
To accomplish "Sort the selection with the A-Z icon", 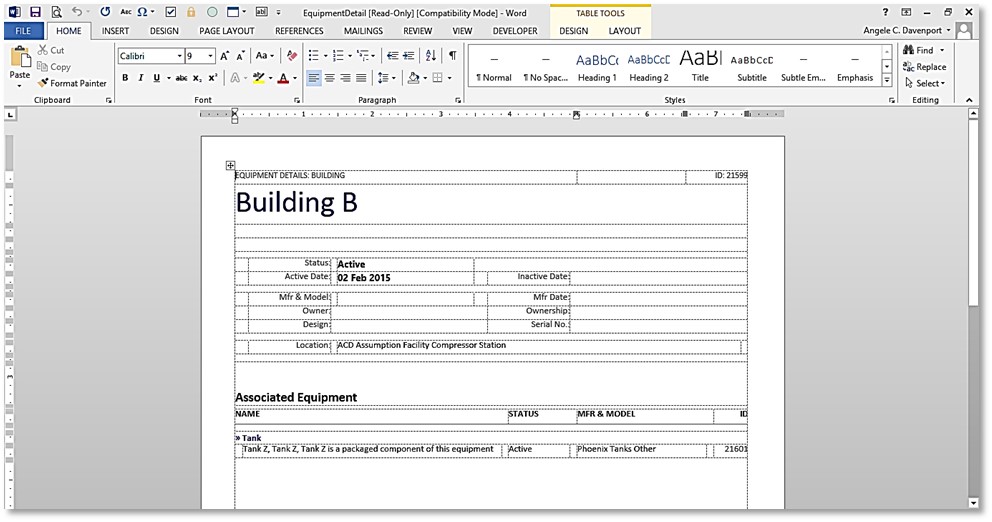I will [x=431, y=56].
